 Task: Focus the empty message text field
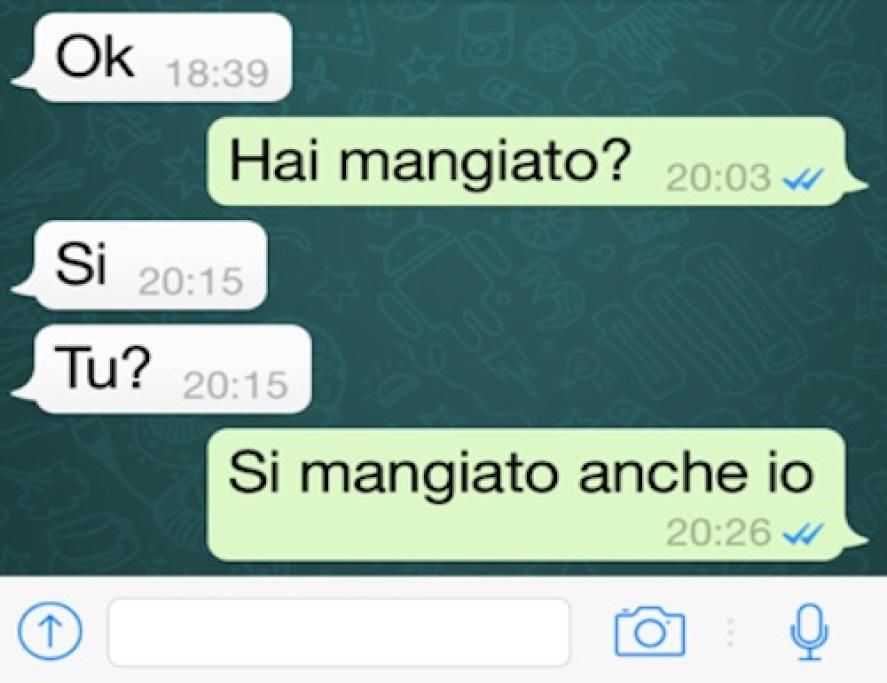click(339, 632)
